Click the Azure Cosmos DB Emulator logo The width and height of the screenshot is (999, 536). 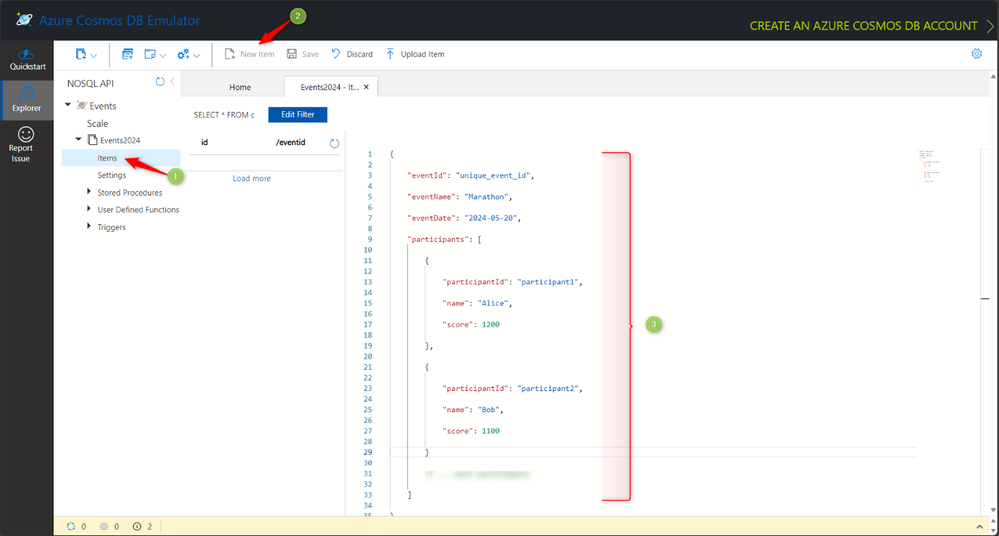[x=24, y=20]
